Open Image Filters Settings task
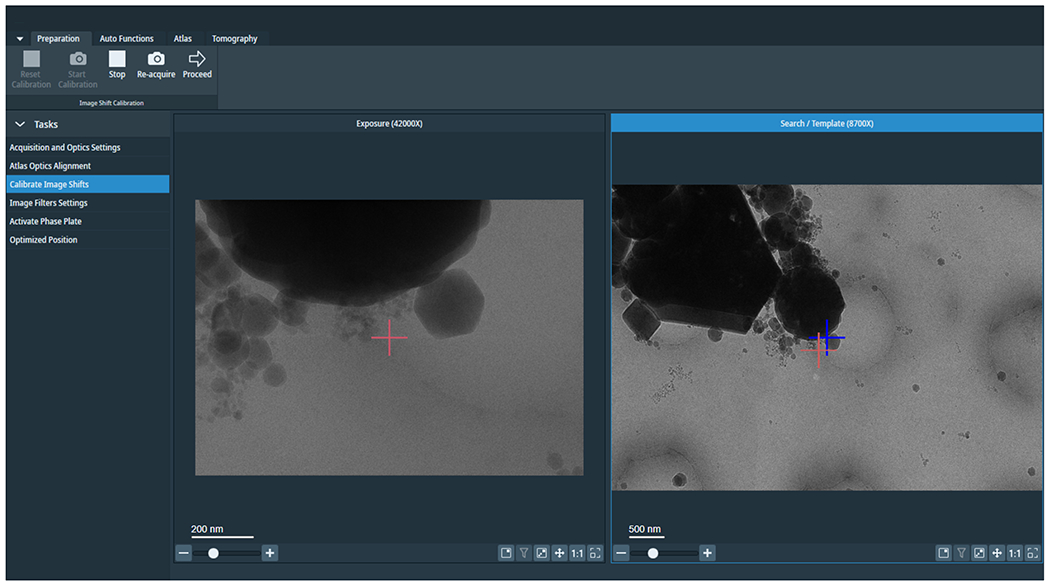This screenshot has height=585, width=1050. coord(48,203)
